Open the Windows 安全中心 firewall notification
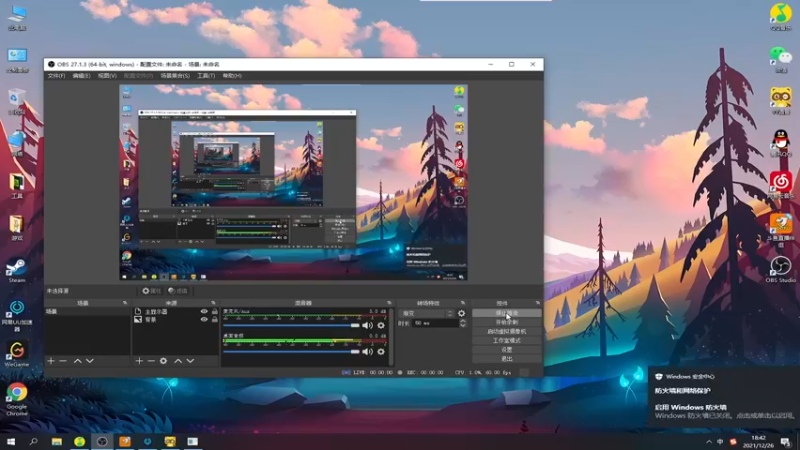Screen dimensions: 800x450 tap(724, 396)
